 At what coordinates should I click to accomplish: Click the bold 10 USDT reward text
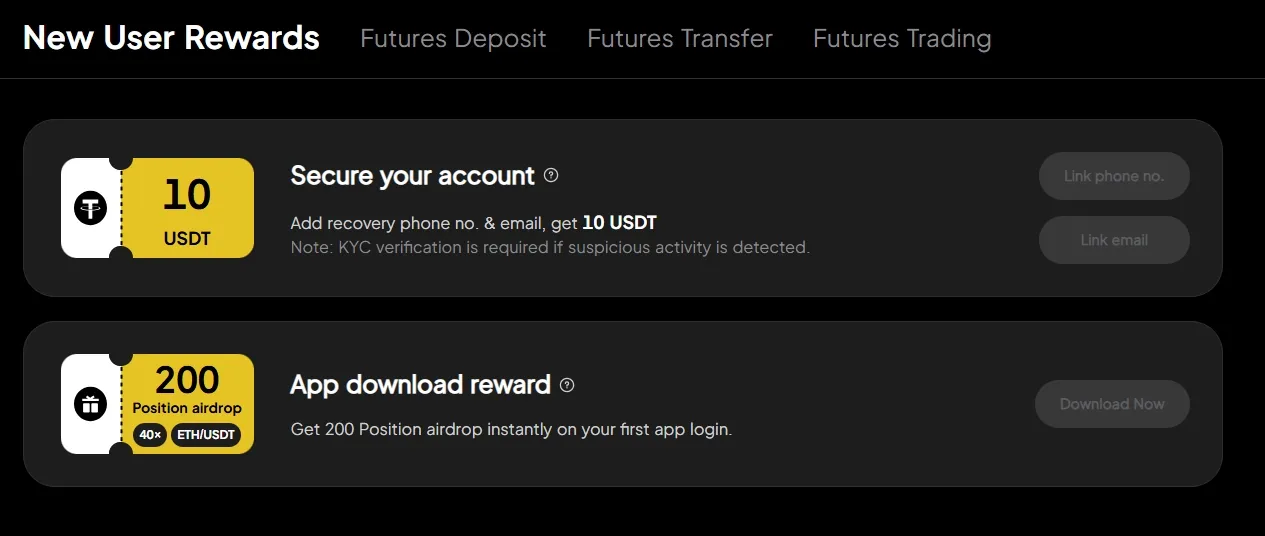619,222
